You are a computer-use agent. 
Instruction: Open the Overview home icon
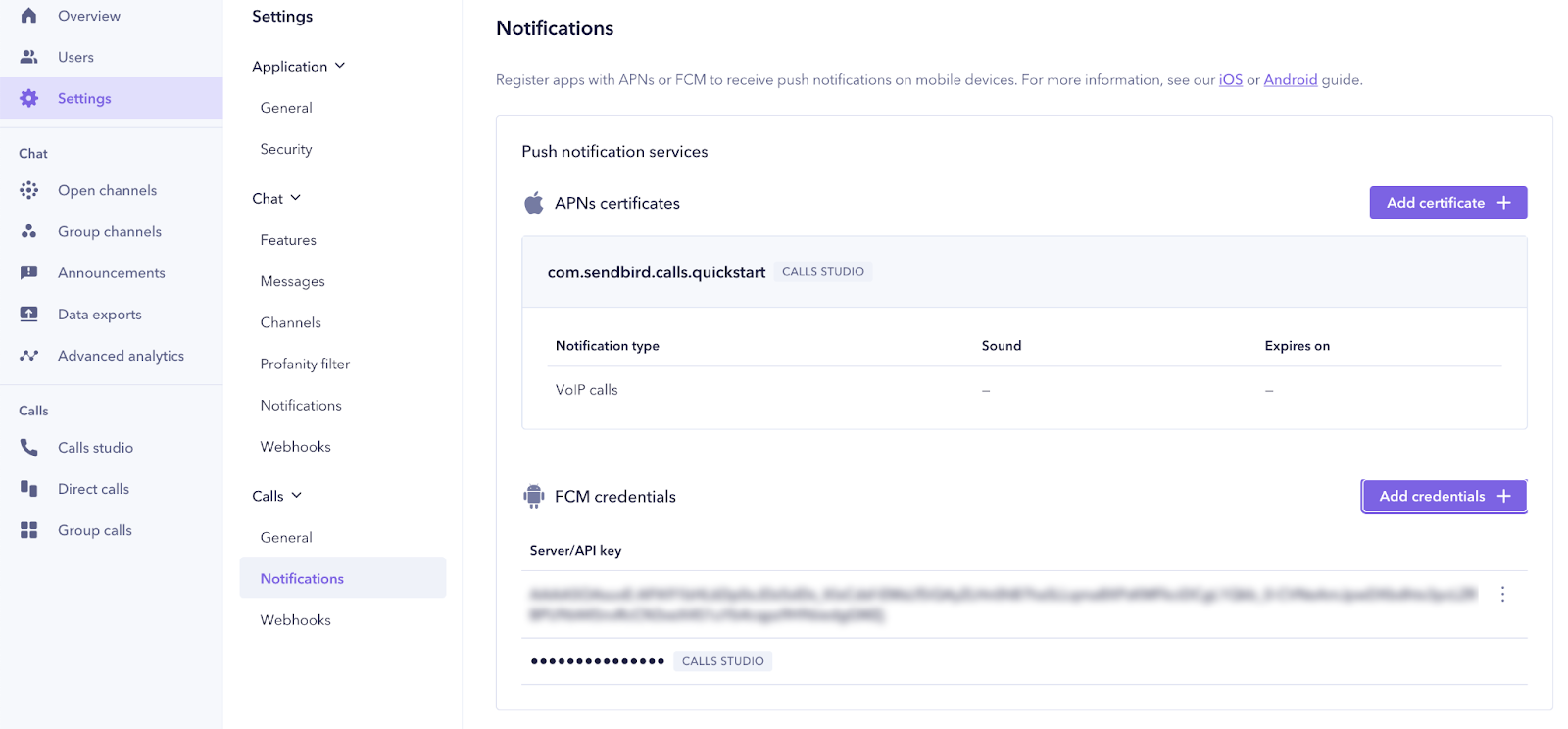(29, 16)
